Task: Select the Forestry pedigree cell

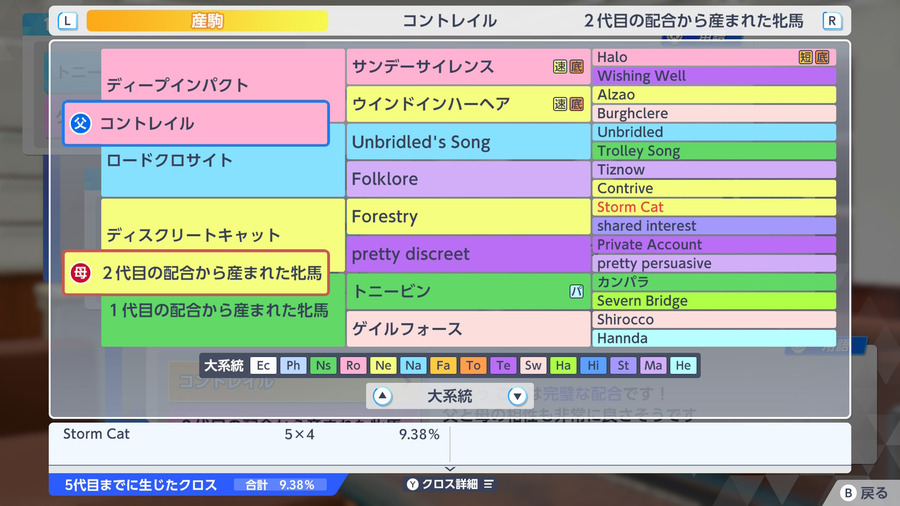Action: coord(468,216)
